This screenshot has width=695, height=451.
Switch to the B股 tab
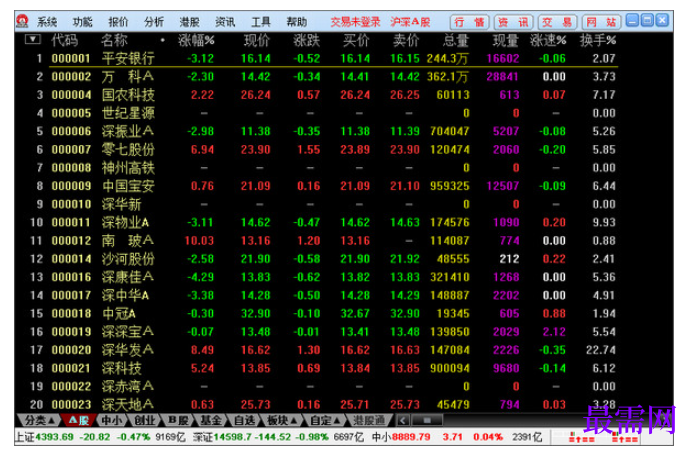coord(178,420)
